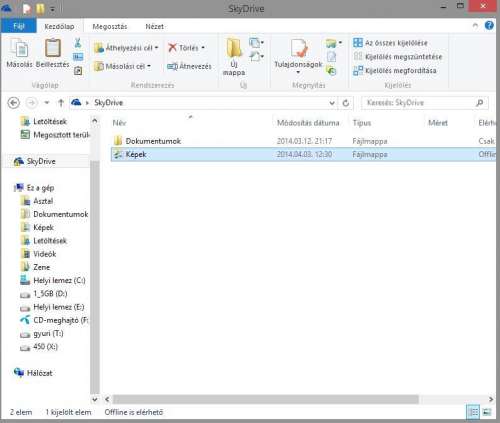Click the paste shortcut icon in Vágólap
The image size is (500, 423).
click(x=78, y=70)
